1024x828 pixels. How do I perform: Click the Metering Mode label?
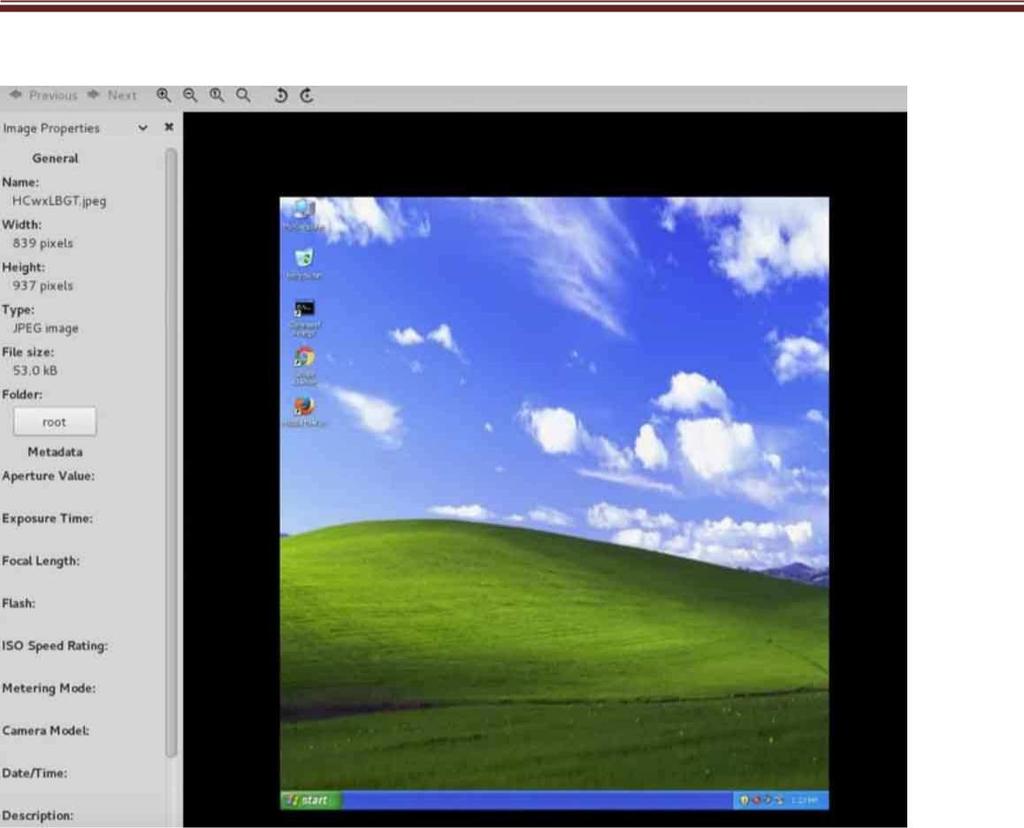click(48, 688)
